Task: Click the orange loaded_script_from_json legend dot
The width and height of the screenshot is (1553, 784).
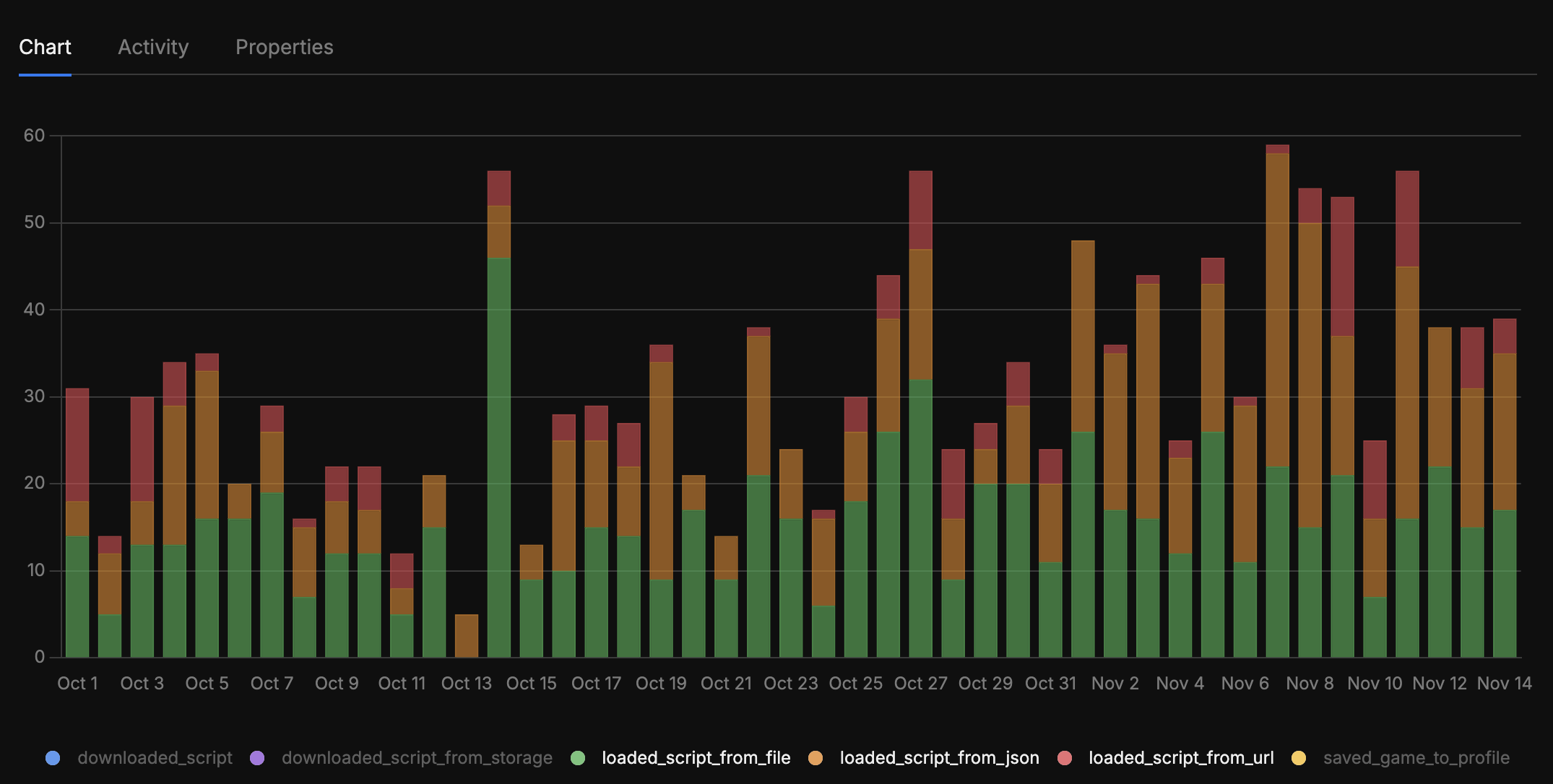Action: point(816,758)
